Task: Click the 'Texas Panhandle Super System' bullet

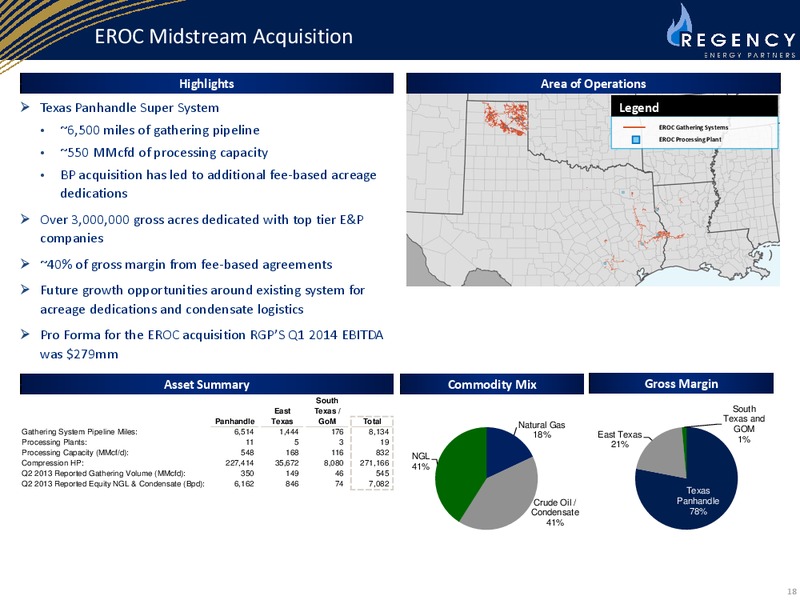Action: (x=130, y=108)
